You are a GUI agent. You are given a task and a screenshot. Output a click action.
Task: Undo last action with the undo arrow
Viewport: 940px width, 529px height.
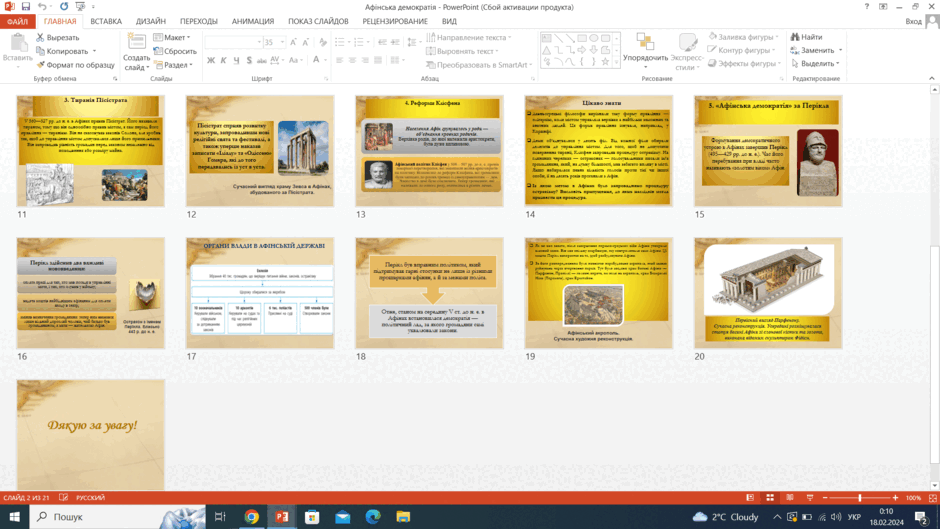tap(42, 7)
